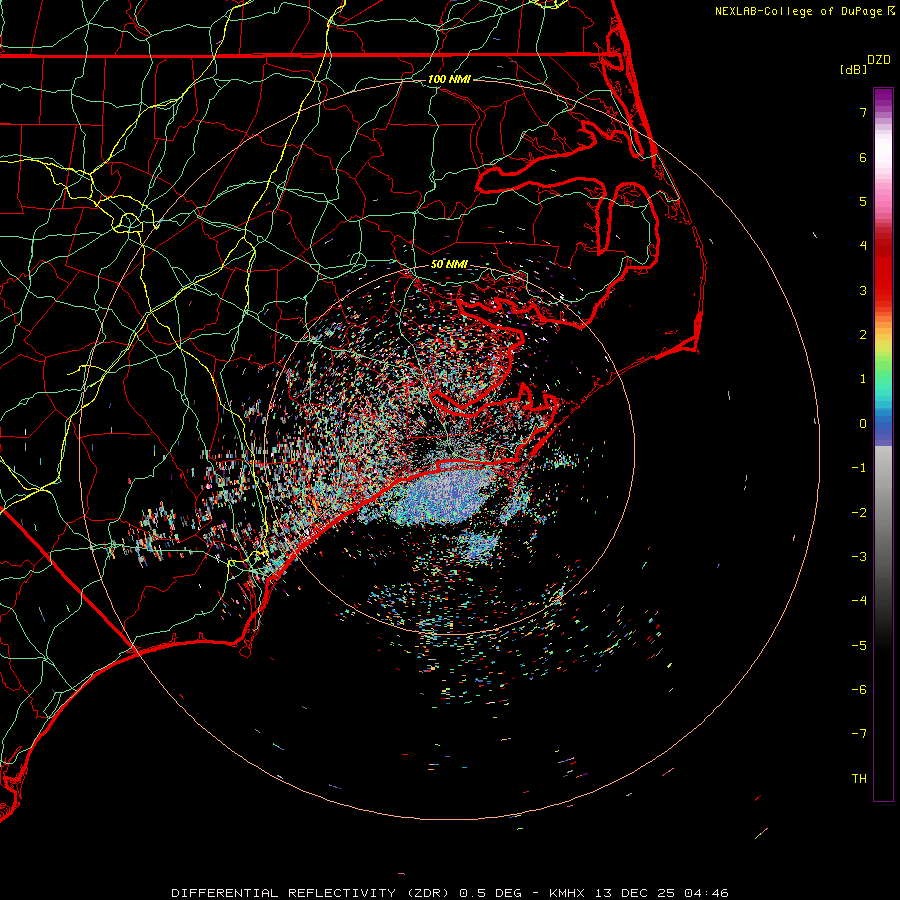Image resolution: width=900 pixels, height=900 pixels.
Task: Click the 4 value on color scale
Action: [x=863, y=246]
